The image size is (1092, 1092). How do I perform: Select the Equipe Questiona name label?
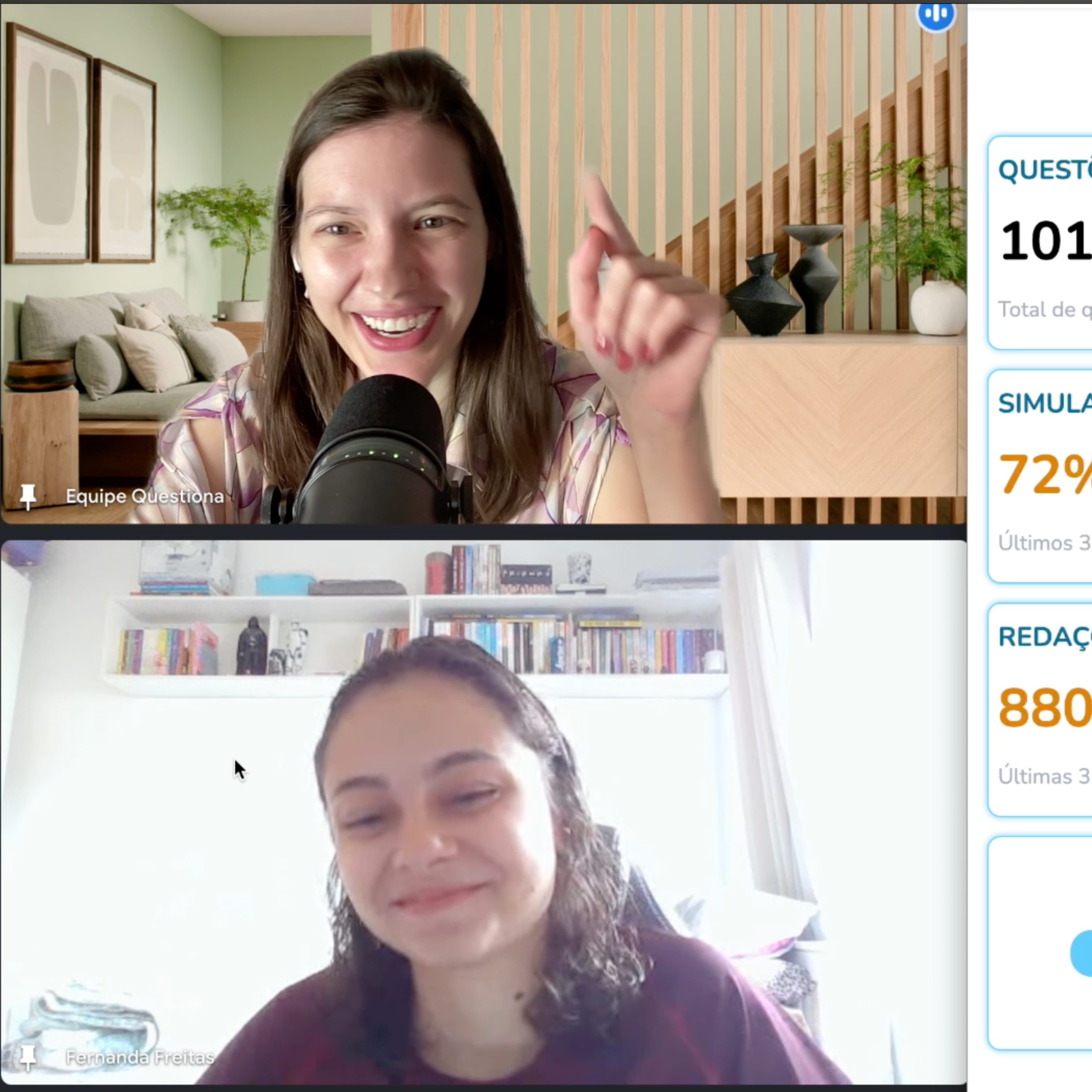coord(145,496)
